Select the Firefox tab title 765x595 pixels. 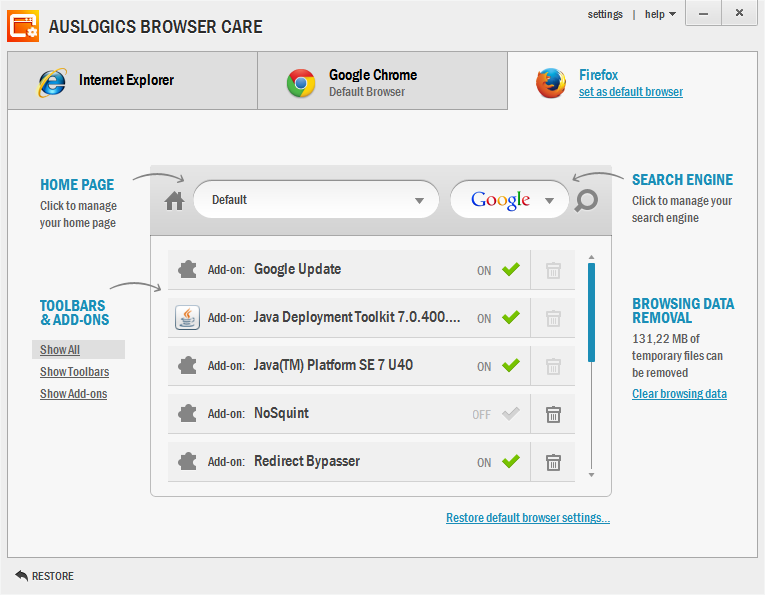pyautogui.click(x=598, y=75)
